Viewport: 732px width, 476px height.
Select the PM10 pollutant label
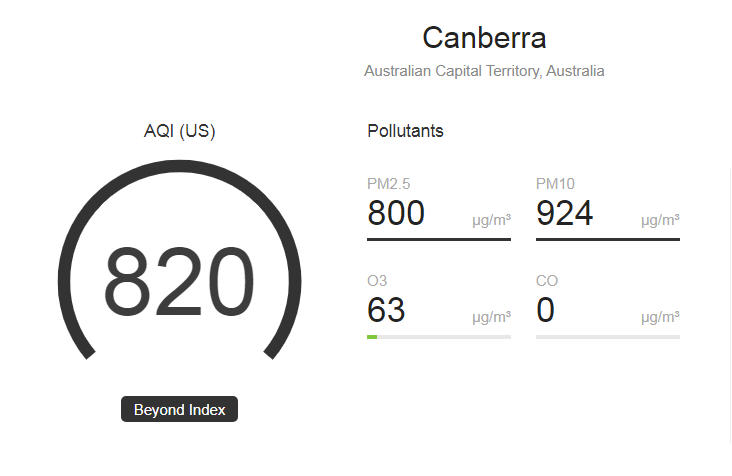[555, 184]
